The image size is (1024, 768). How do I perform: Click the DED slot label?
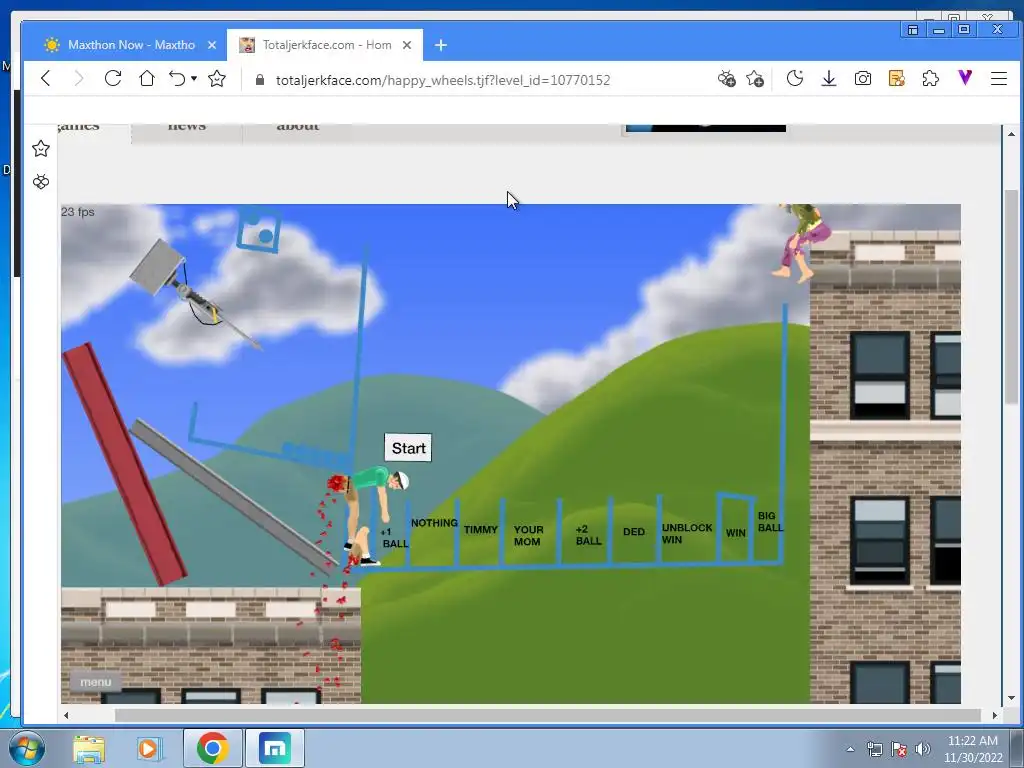tap(633, 532)
